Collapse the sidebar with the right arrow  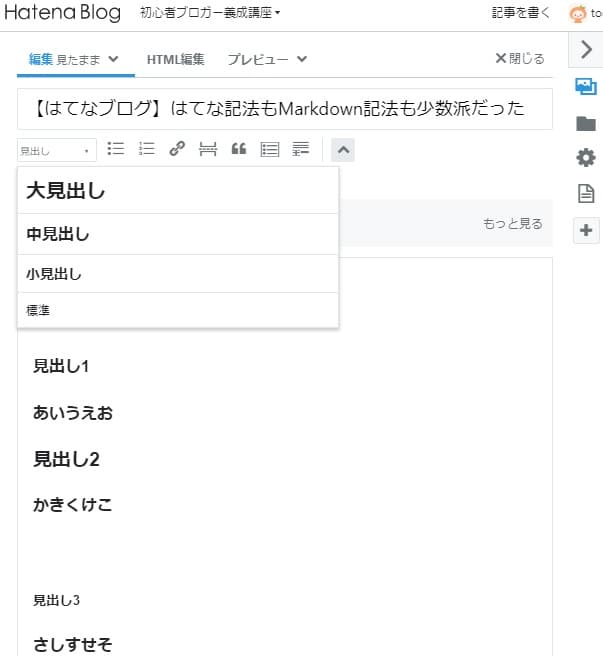pyautogui.click(x=586, y=49)
